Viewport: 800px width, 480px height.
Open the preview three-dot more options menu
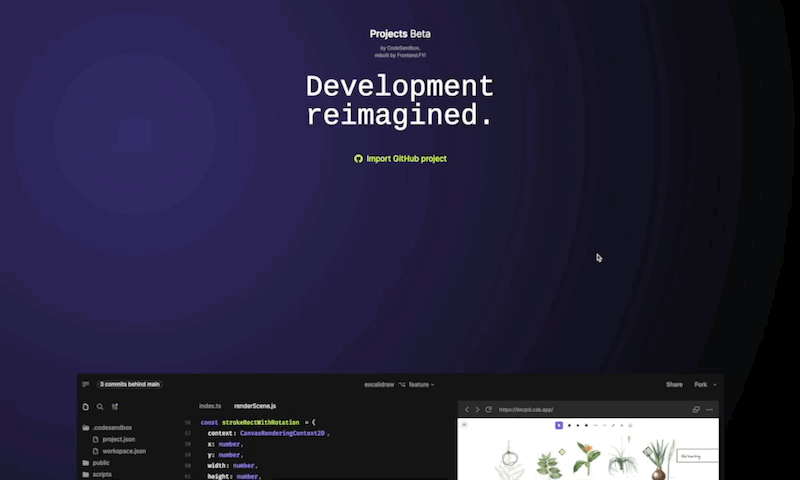(x=710, y=409)
